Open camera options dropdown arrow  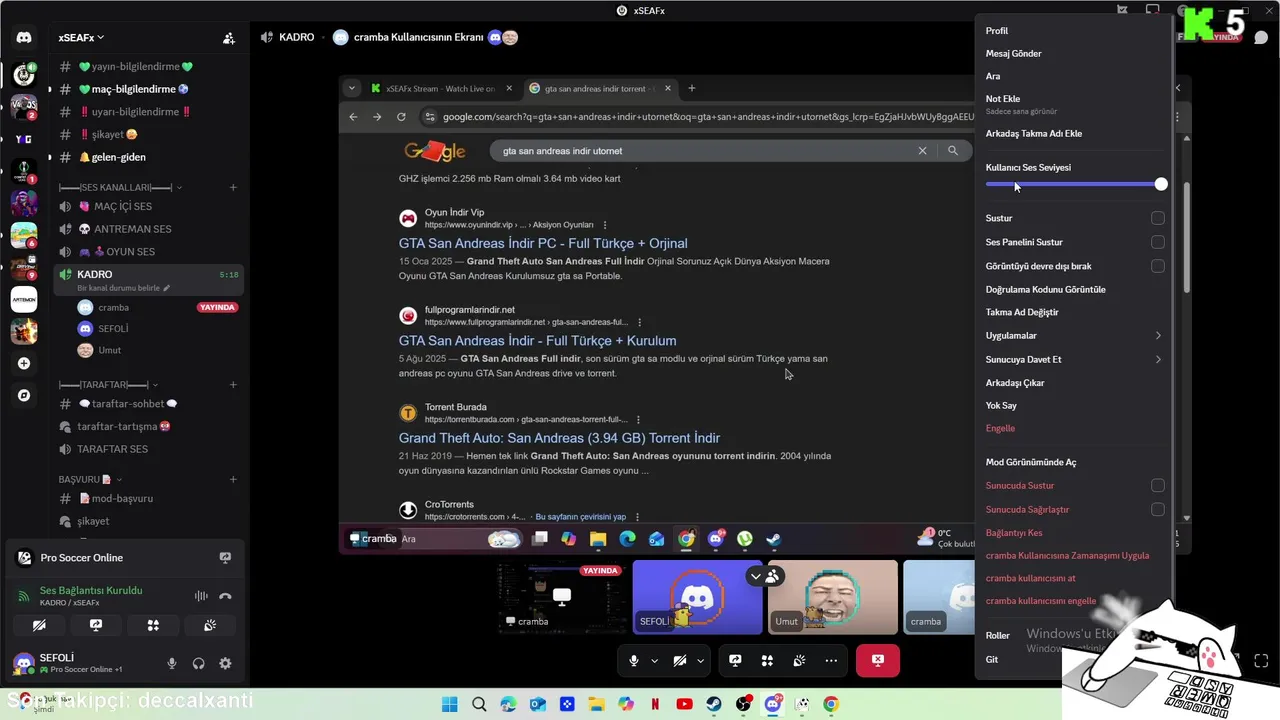tap(701, 661)
